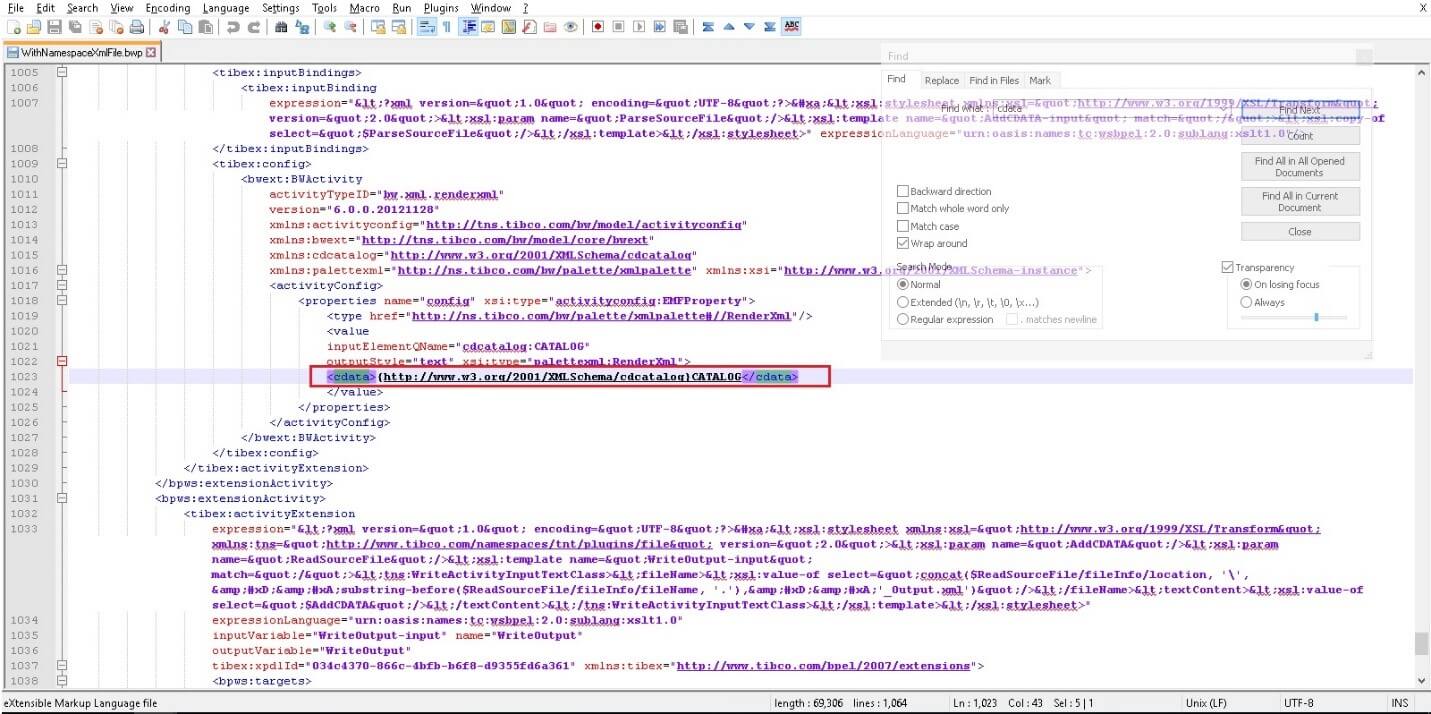This screenshot has height=714, width=1431.
Task: Click the Paste toolbar icon
Action: [205, 26]
